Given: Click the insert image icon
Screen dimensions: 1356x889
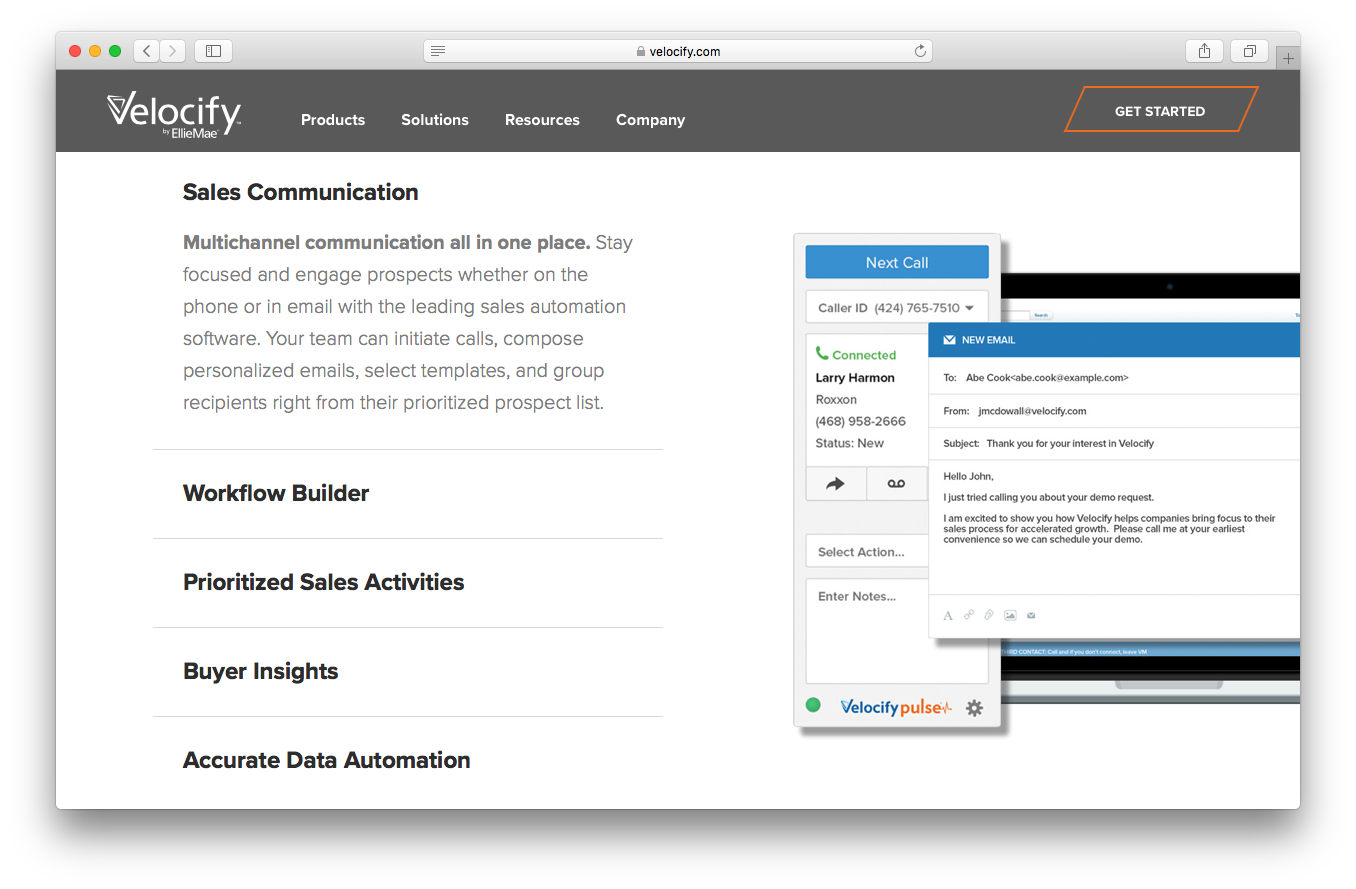Looking at the screenshot, I should 1010,615.
